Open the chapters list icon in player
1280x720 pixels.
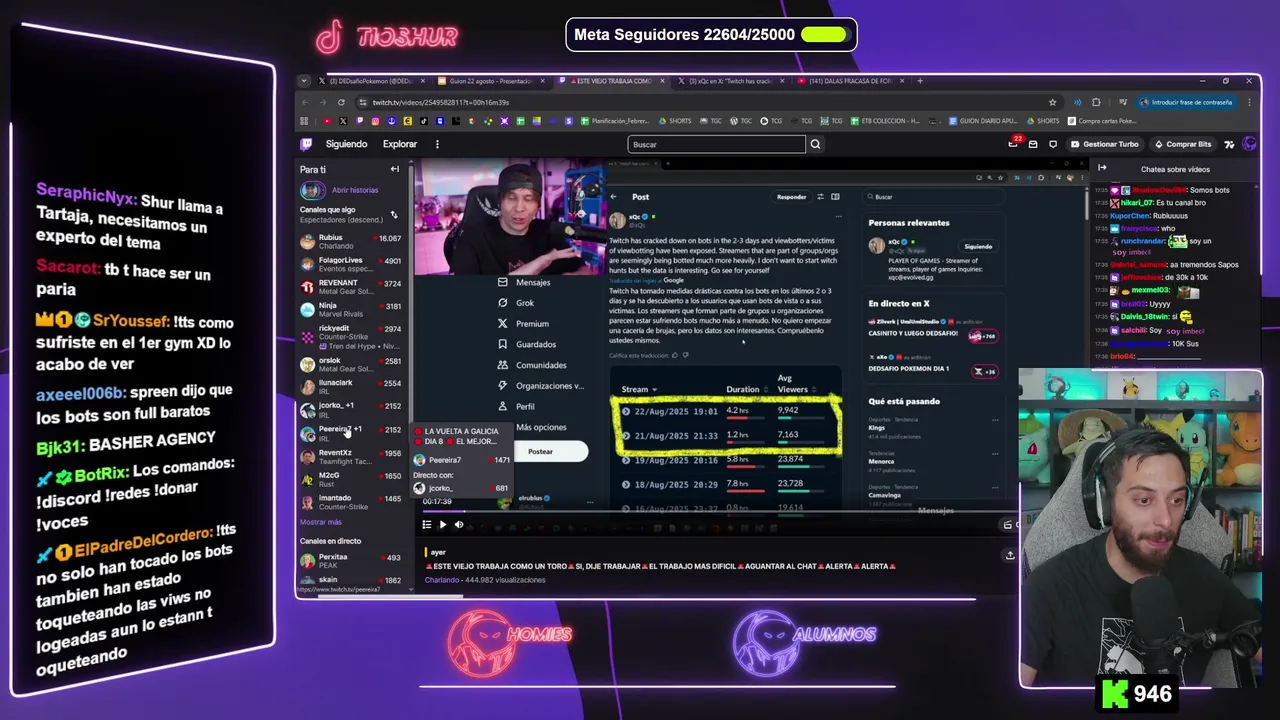click(427, 525)
